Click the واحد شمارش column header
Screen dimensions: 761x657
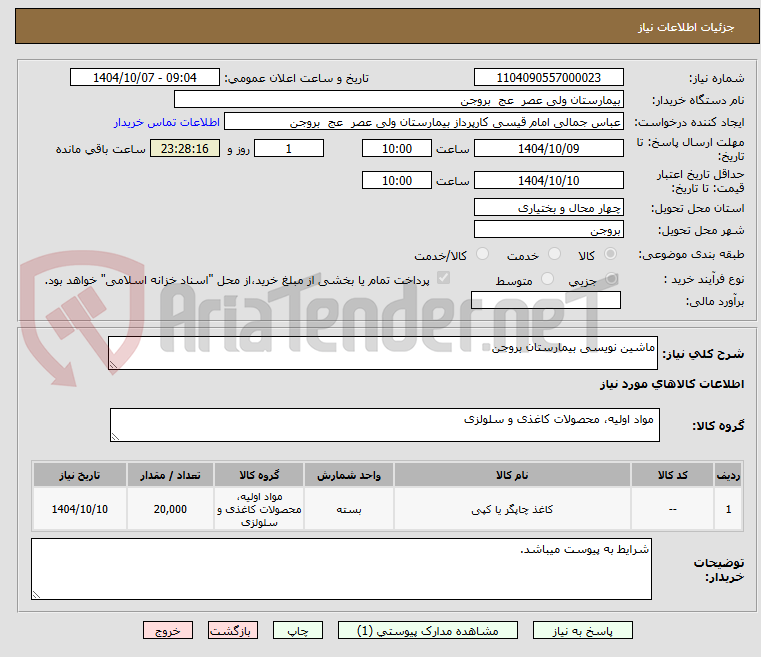(349, 475)
